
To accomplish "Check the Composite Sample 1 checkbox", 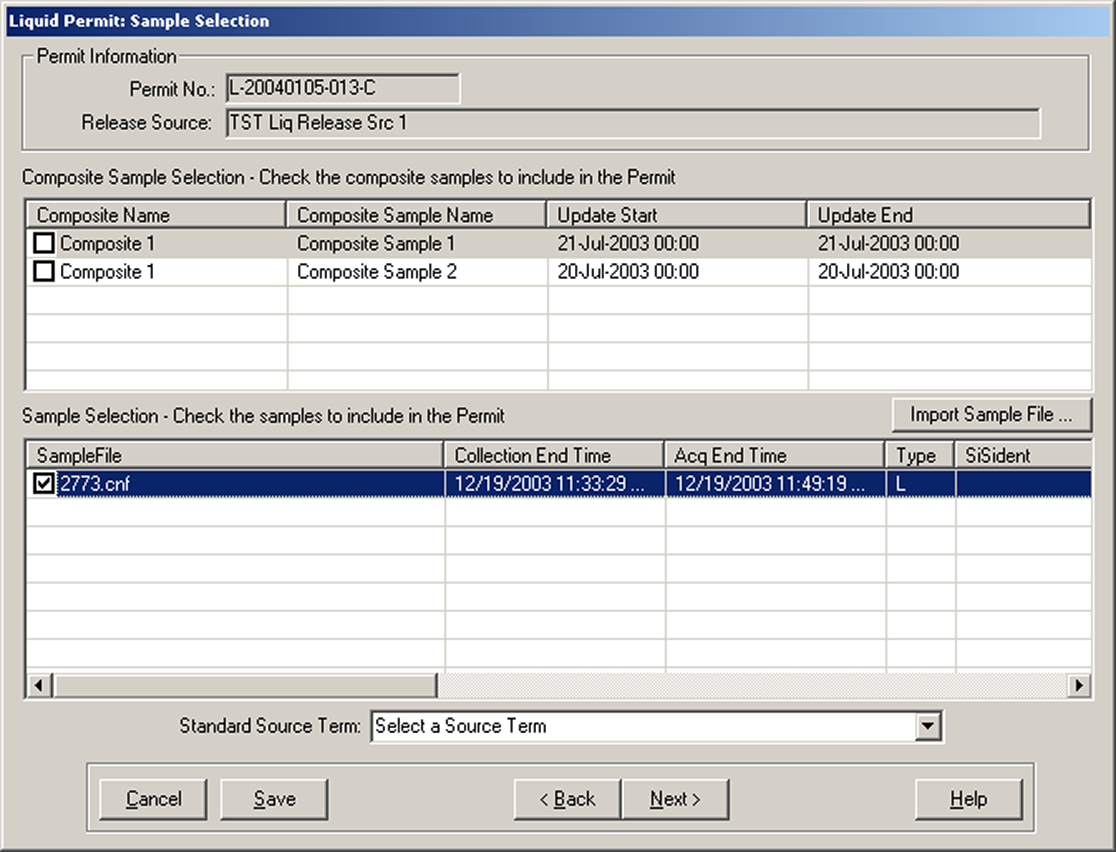I will [x=42, y=242].
